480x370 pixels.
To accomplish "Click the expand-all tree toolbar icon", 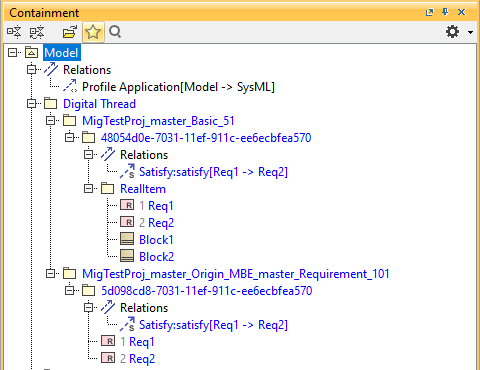I will click(x=14, y=32).
